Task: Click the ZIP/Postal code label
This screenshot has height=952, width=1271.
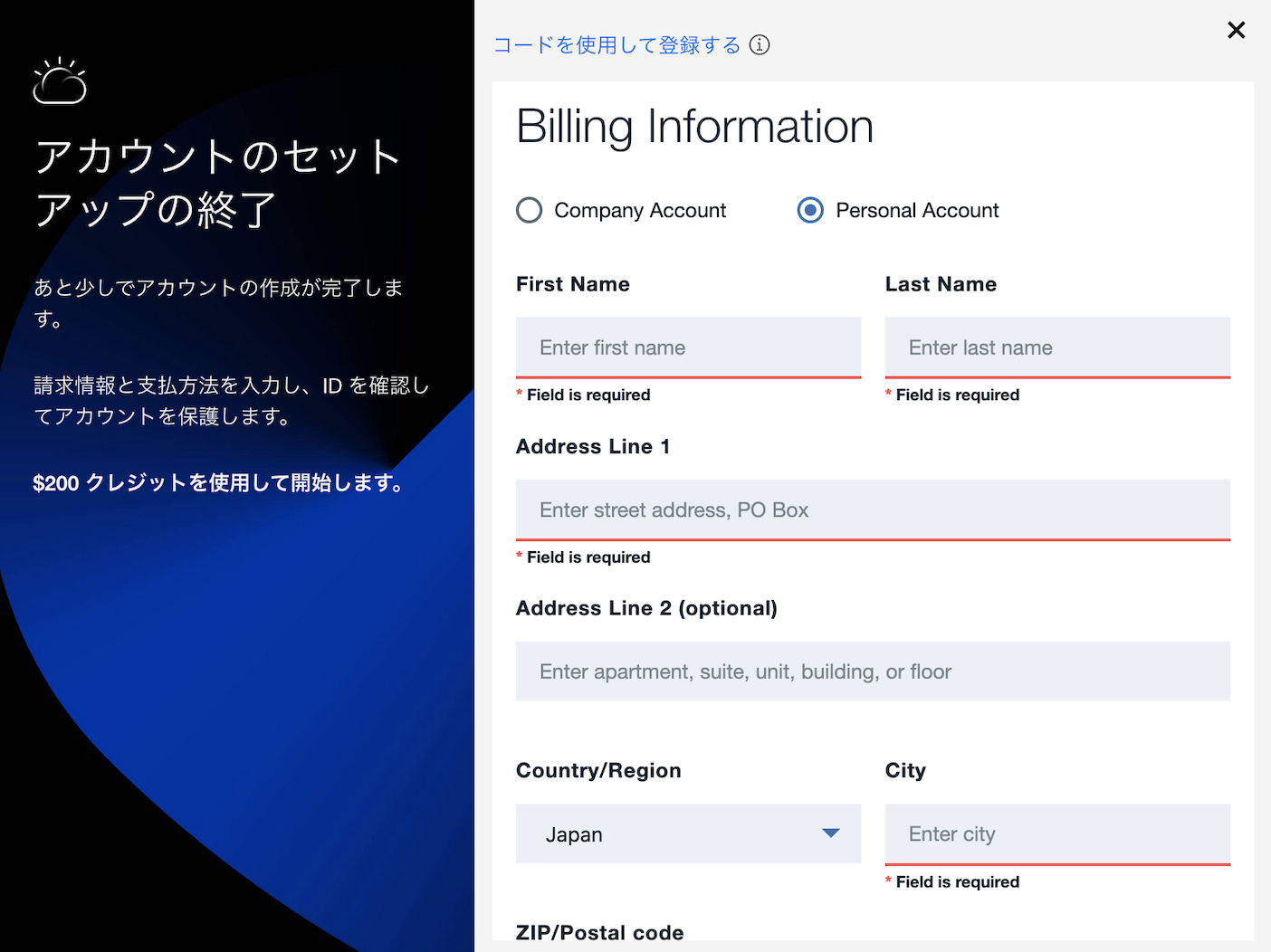Action: click(599, 932)
